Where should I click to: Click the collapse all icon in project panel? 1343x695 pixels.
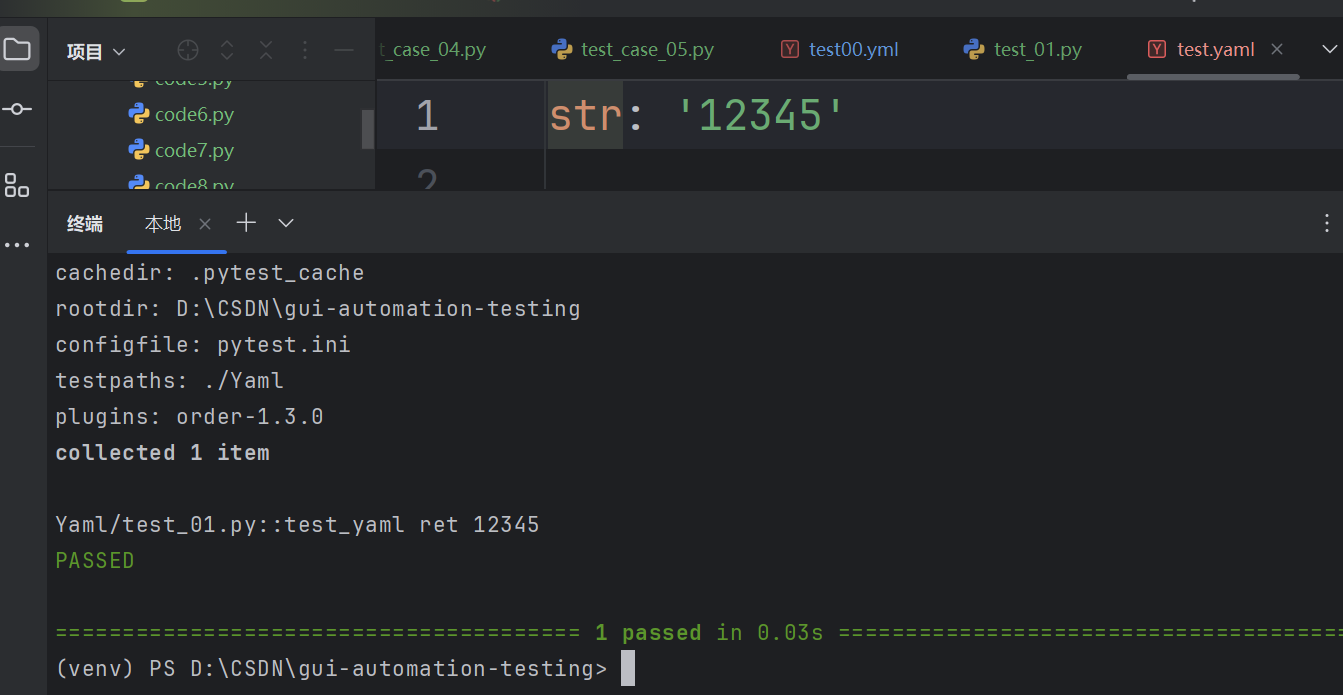[266, 50]
